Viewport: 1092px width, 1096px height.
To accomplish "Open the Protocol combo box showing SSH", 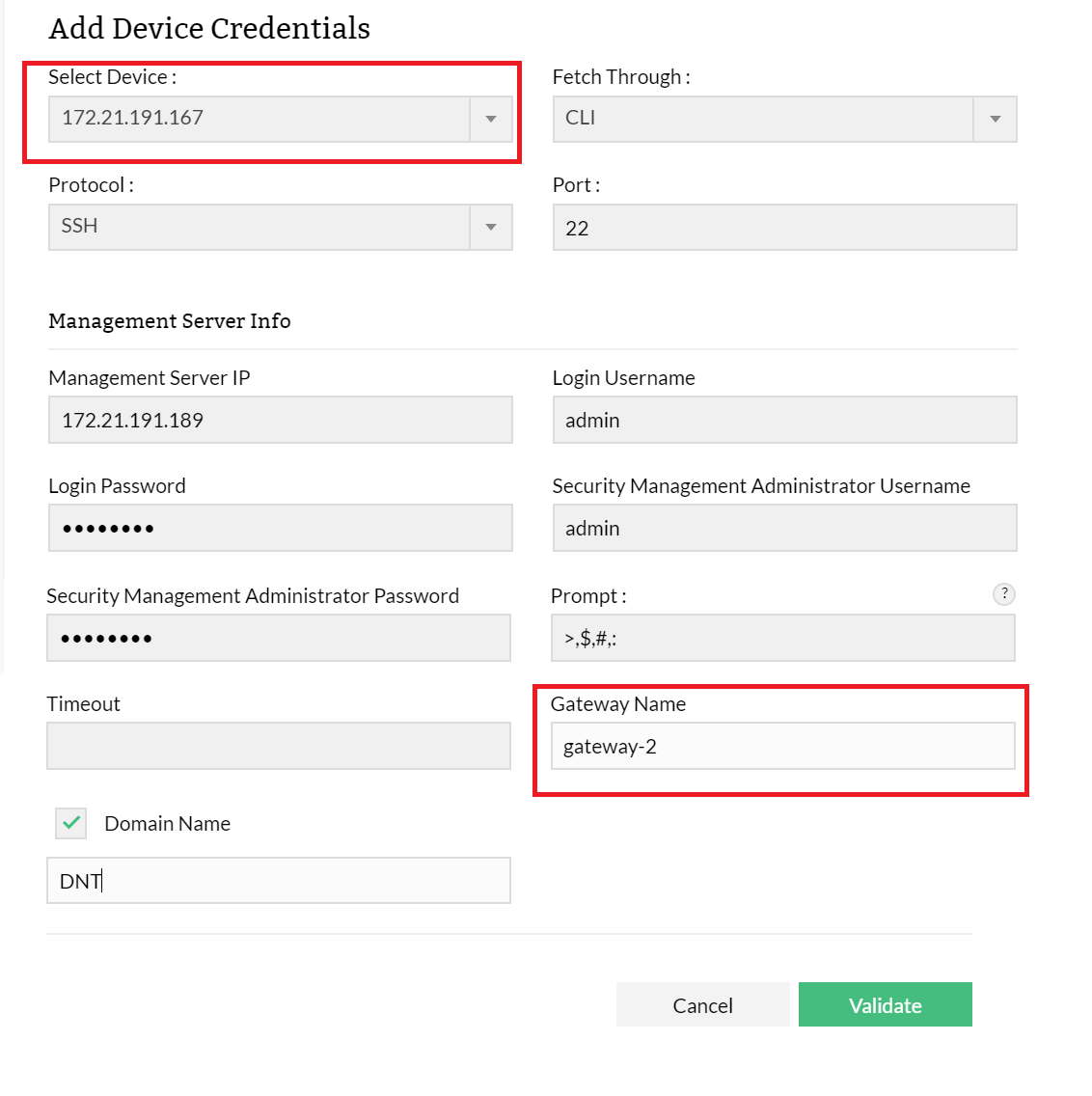I will pyautogui.click(x=259, y=227).
